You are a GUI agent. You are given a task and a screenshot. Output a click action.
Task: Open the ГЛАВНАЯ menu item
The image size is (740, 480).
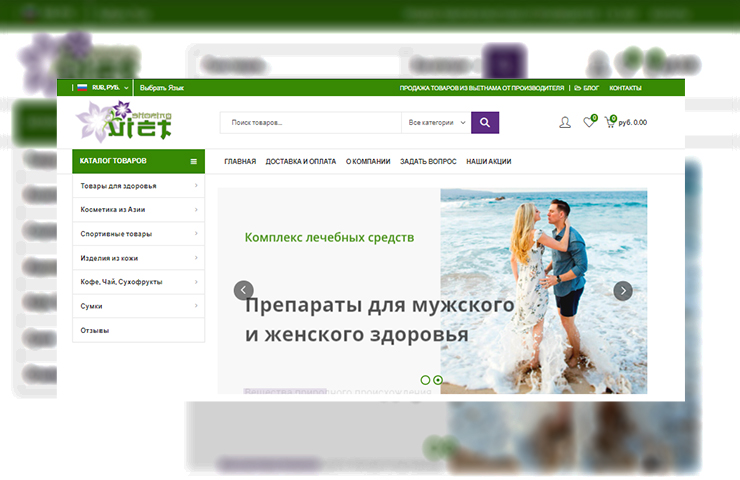pyautogui.click(x=240, y=161)
